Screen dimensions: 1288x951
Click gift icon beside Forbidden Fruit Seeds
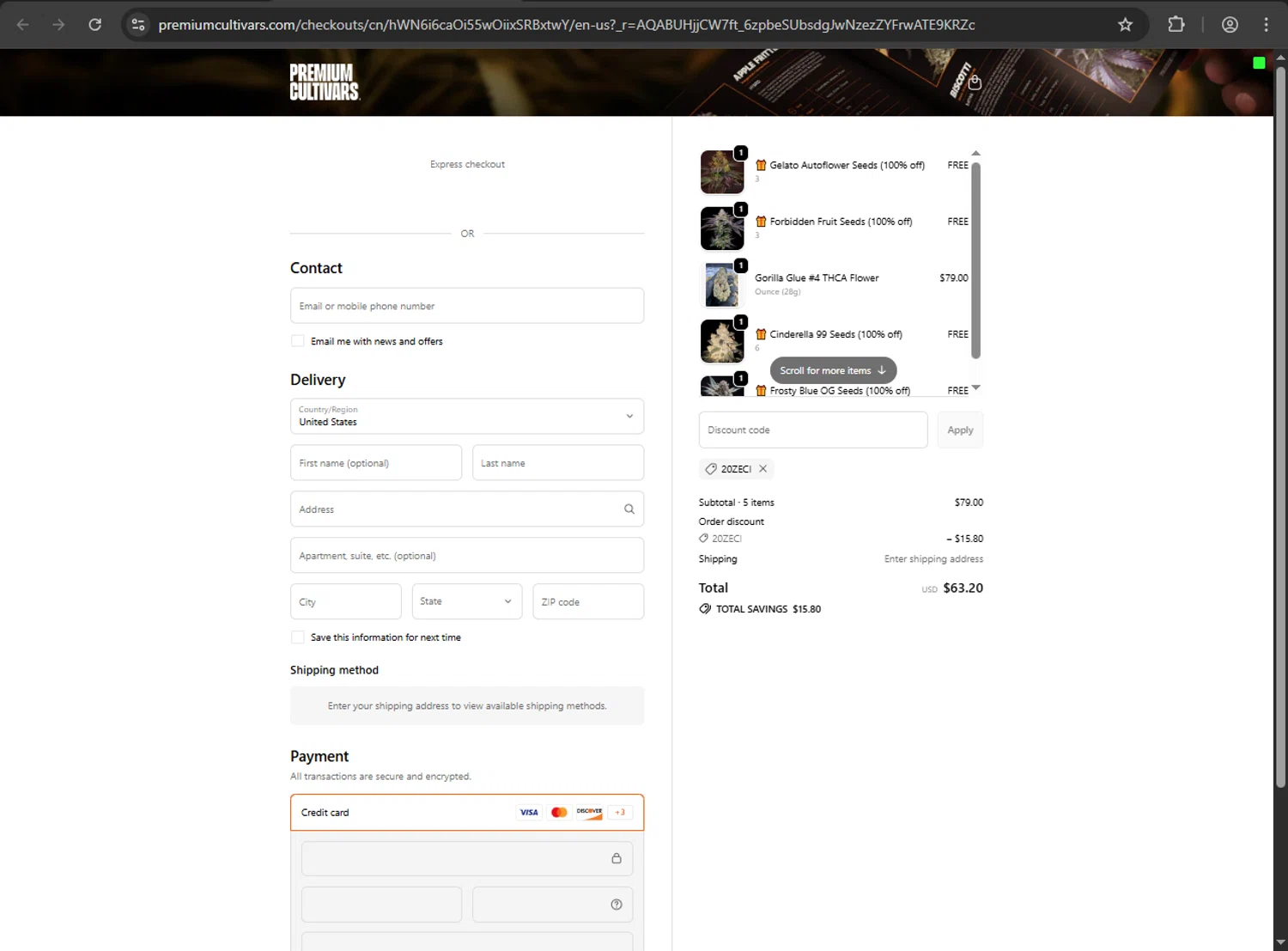761,222
